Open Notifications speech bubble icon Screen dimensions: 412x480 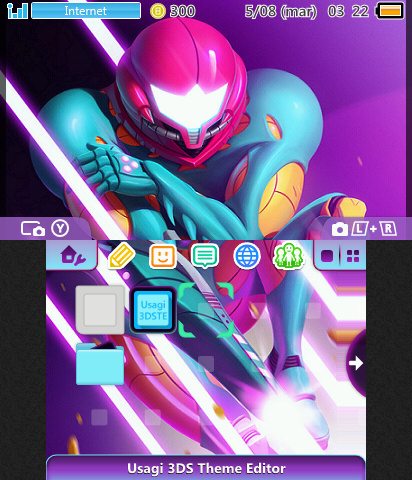tap(205, 256)
